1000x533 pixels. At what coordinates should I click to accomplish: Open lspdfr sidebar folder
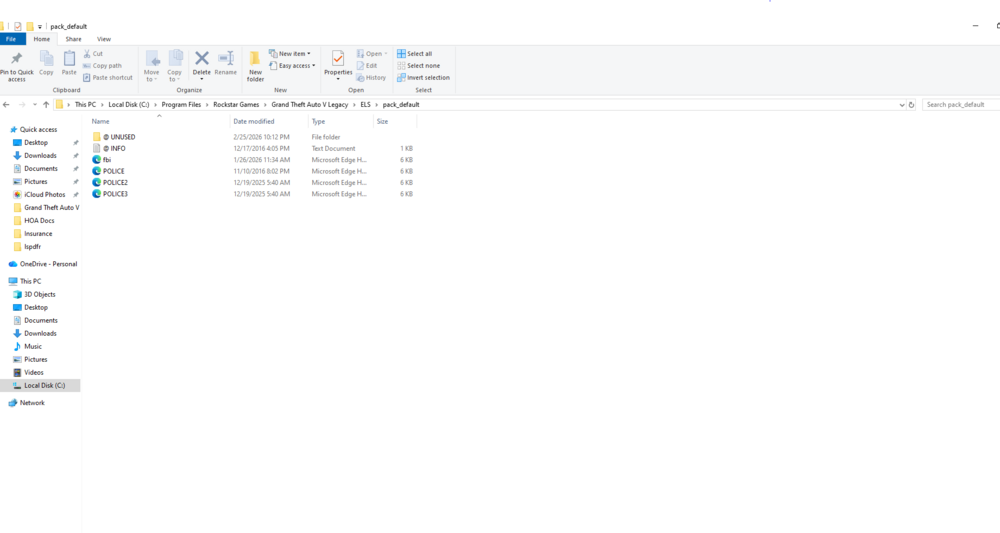coord(33,247)
